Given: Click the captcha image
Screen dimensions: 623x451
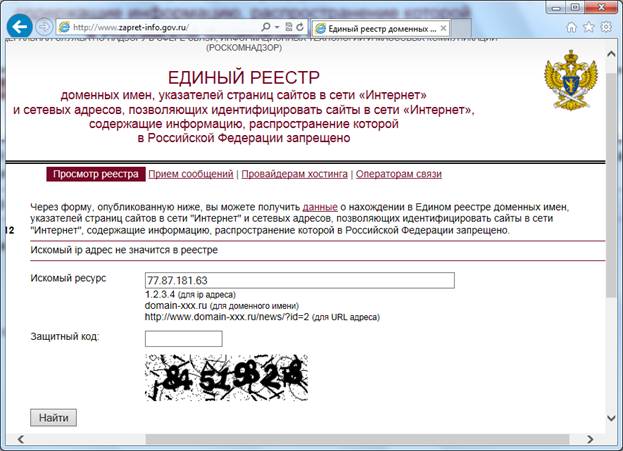Looking at the screenshot, I should click(226, 377).
